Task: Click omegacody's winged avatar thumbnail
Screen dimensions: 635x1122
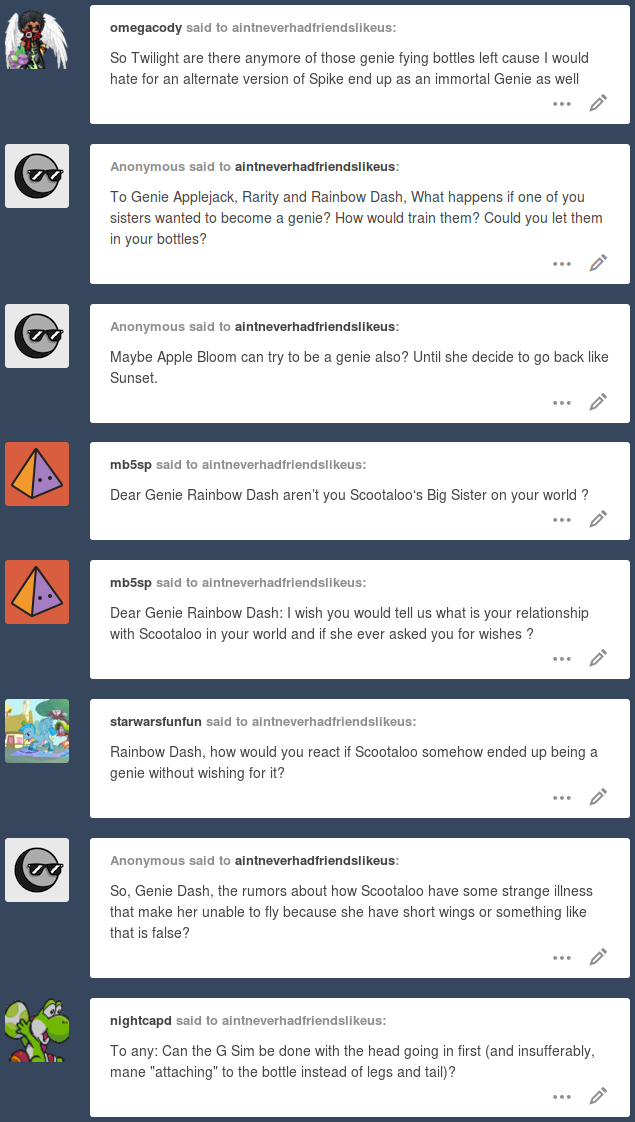Action: click(37, 37)
